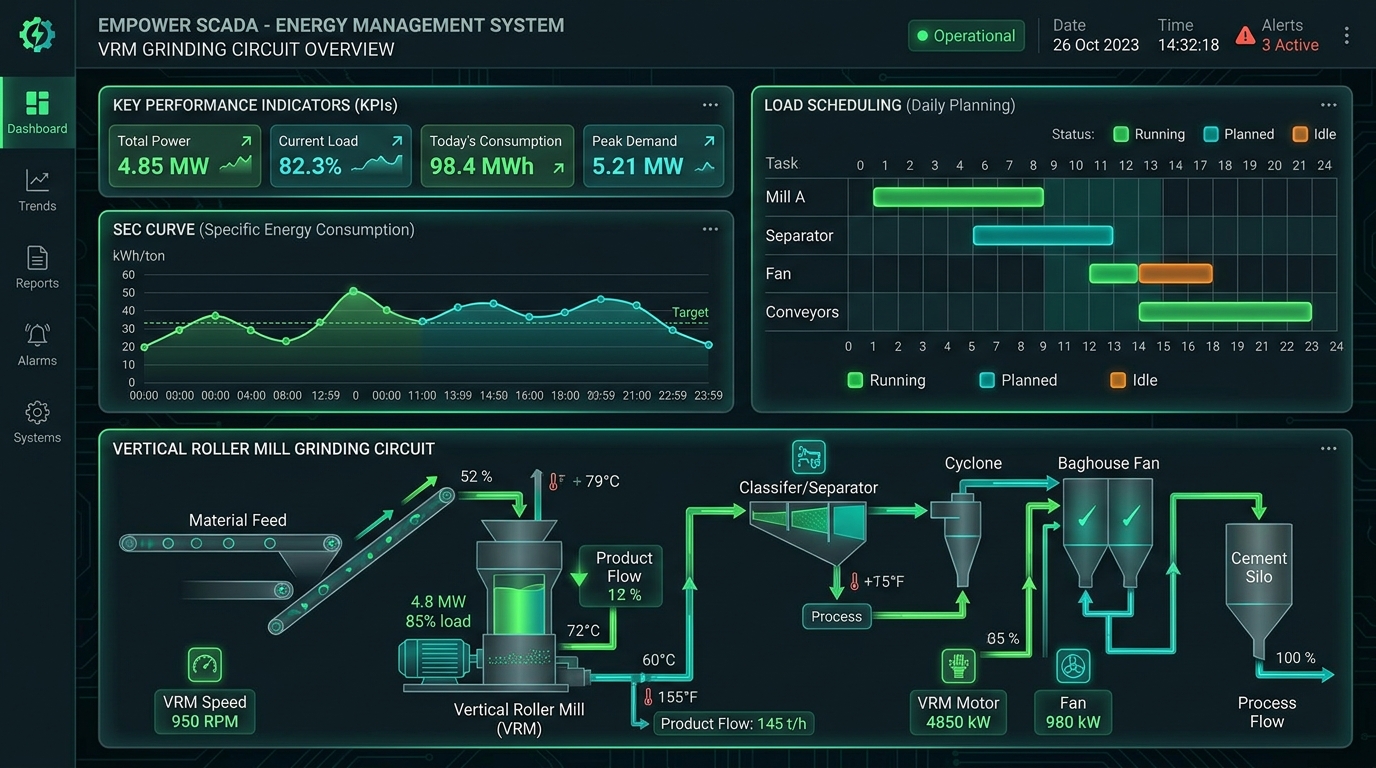
Task: Click the Current Load 82.3% card
Action: point(340,156)
